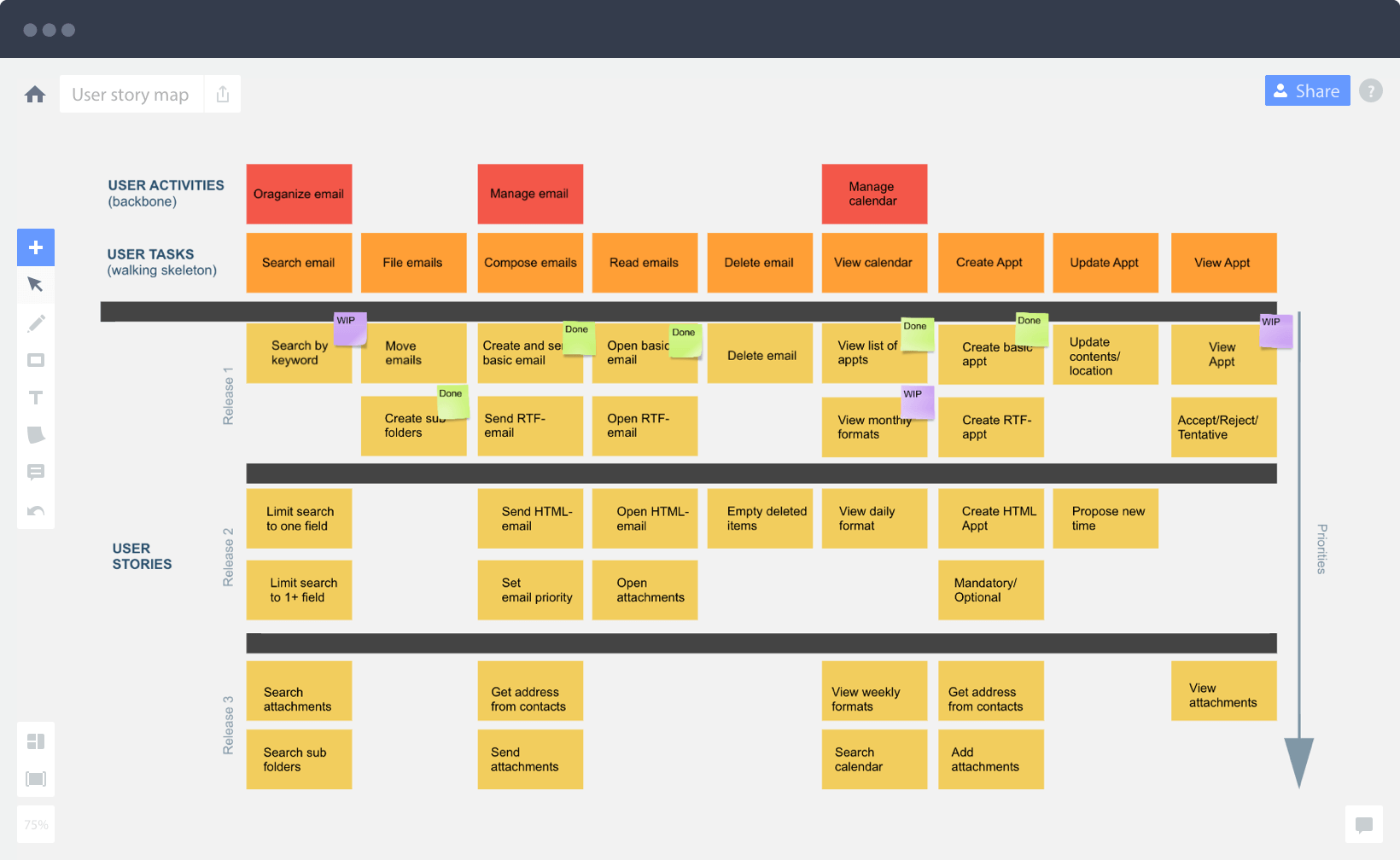This screenshot has width=1400, height=860.
Task: Select the Manage calendar activity card
Action: pos(874,194)
